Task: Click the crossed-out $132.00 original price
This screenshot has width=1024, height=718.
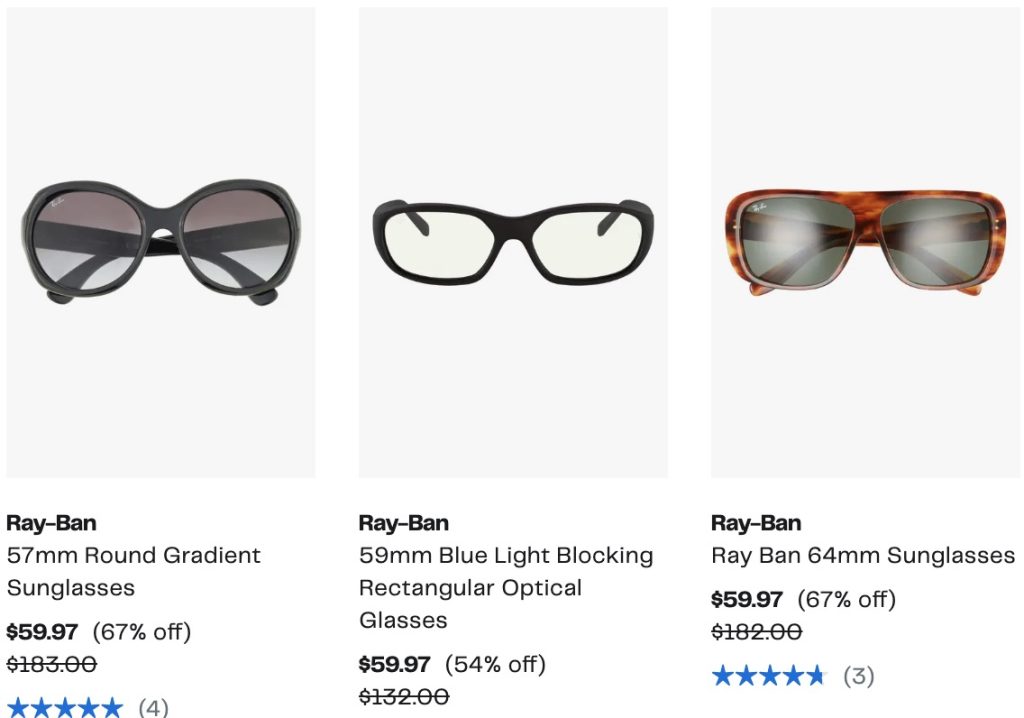Action: click(403, 696)
